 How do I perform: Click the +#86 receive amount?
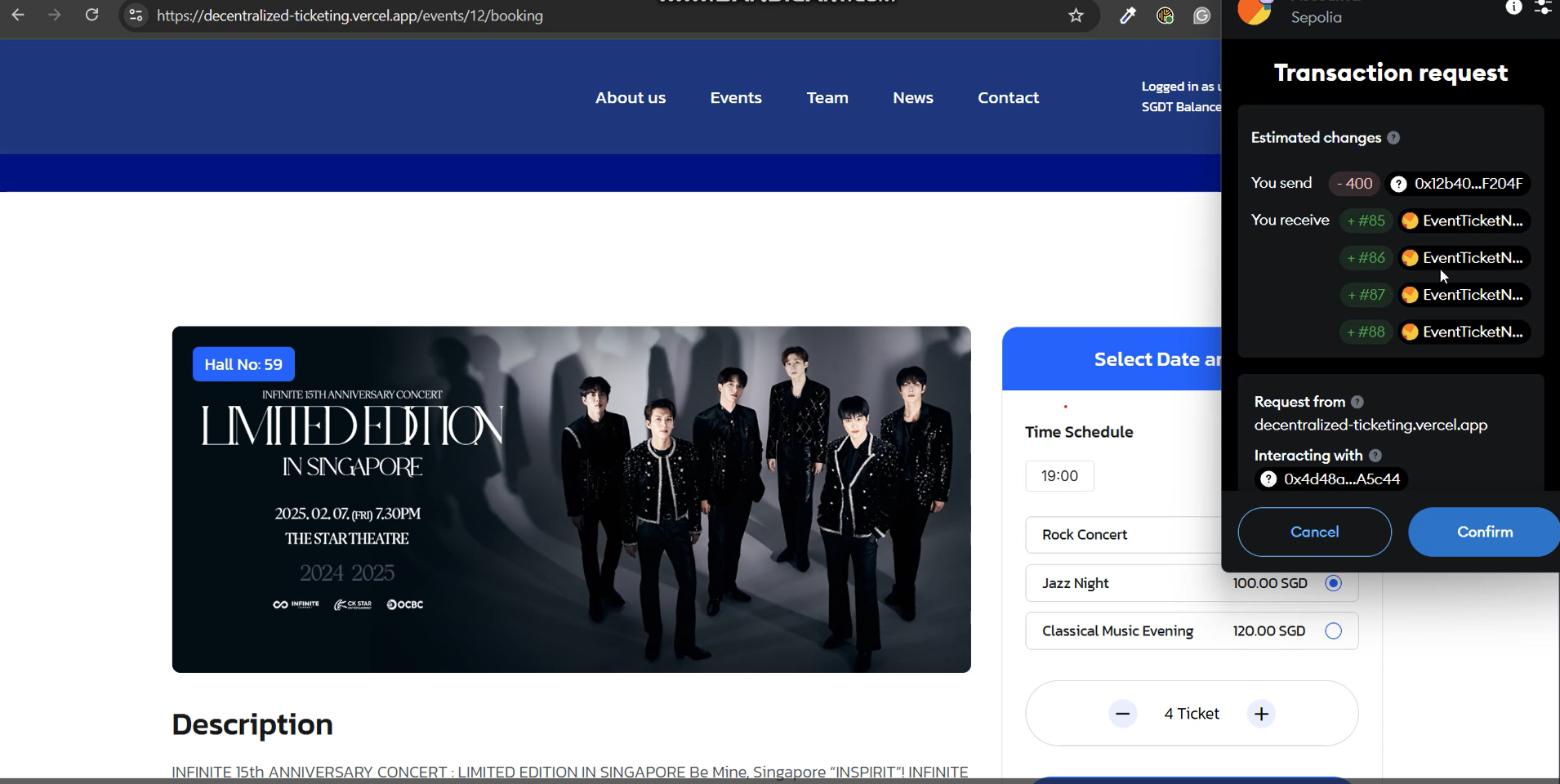point(1366,258)
